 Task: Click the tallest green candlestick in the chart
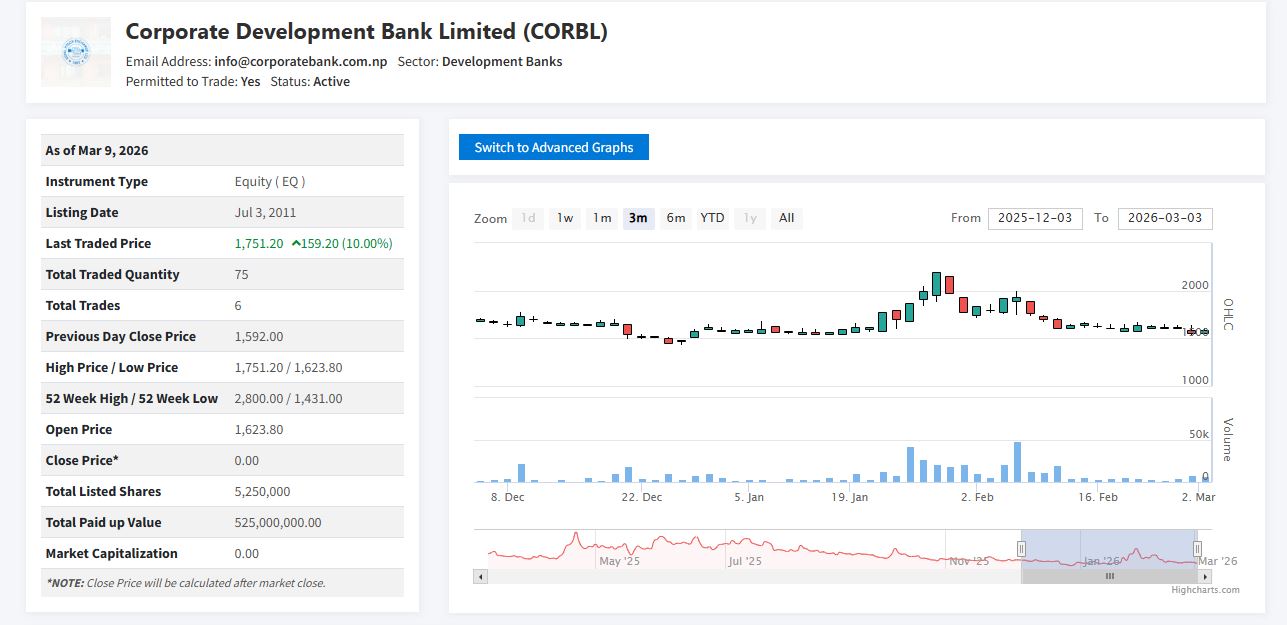point(936,284)
